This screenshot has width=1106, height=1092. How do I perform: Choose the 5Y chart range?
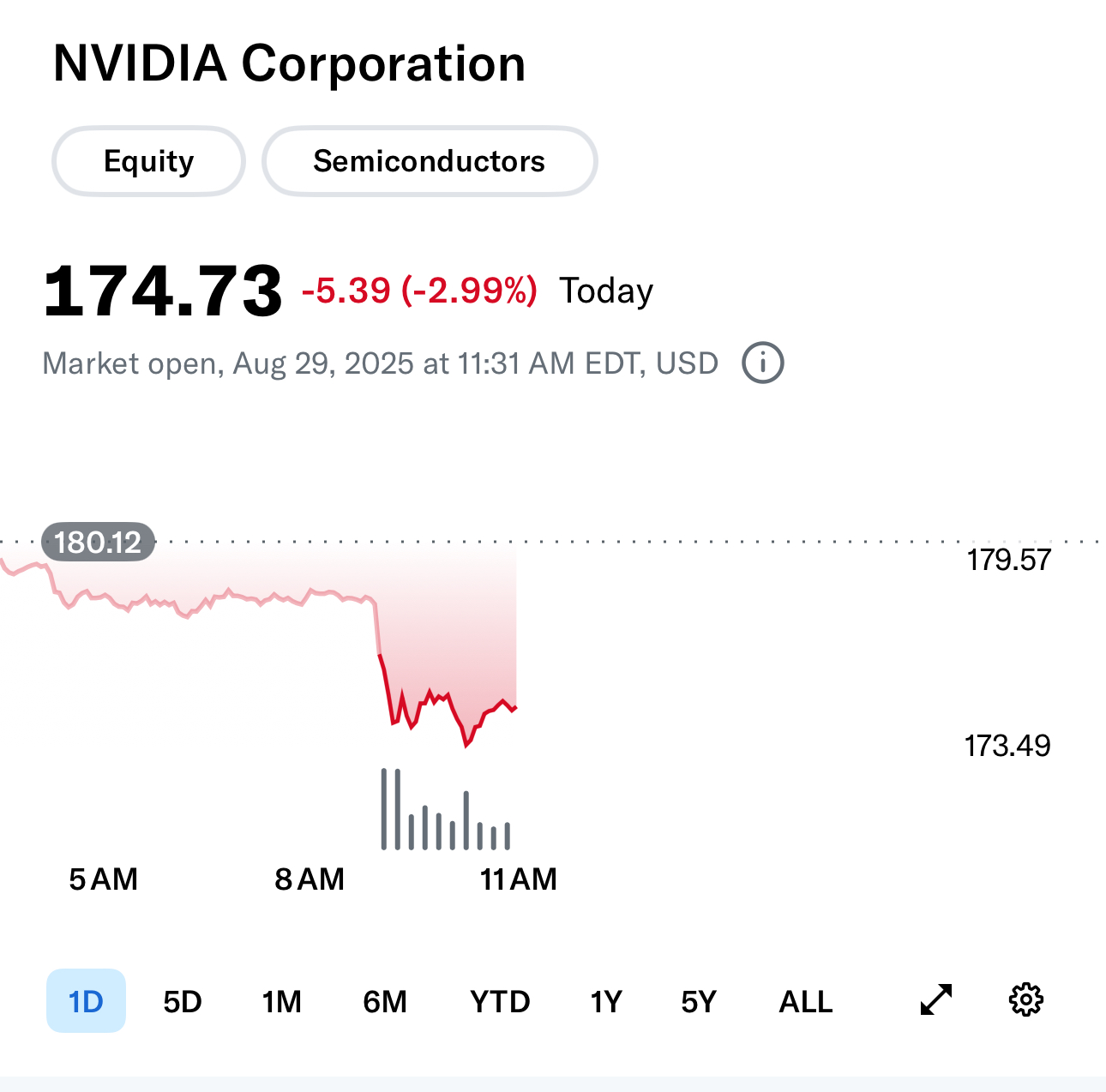(x=698, y=1001)
